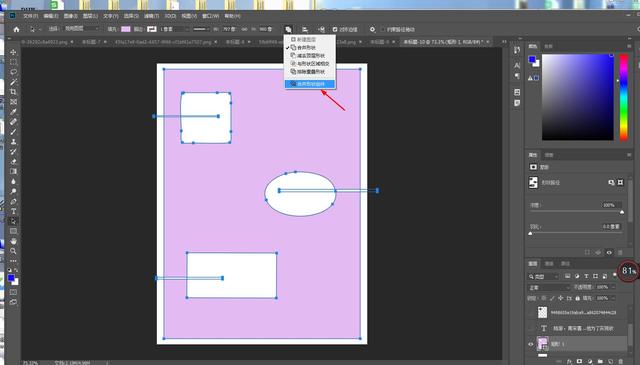
Task: Select the Path Selection tool
Action: [13, 221]
